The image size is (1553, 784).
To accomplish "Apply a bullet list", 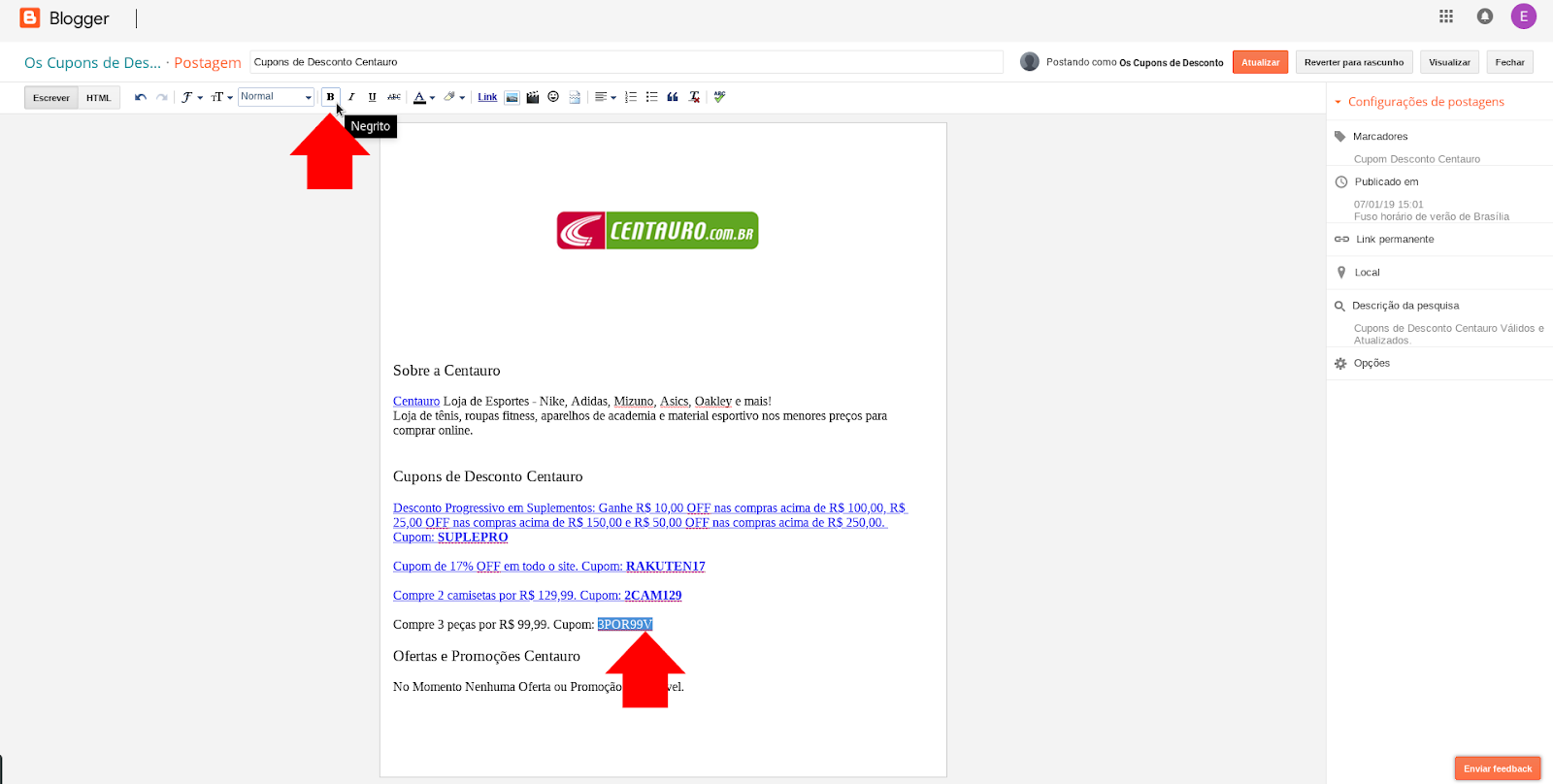I will 652,97.
